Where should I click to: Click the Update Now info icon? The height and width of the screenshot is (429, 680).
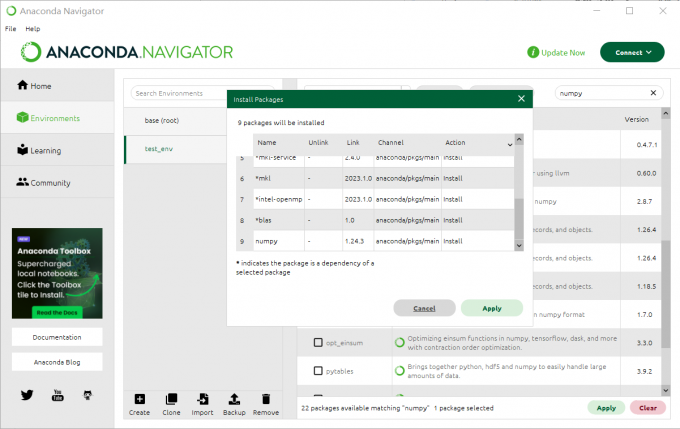pyautogui.click(x=533, y=52)
